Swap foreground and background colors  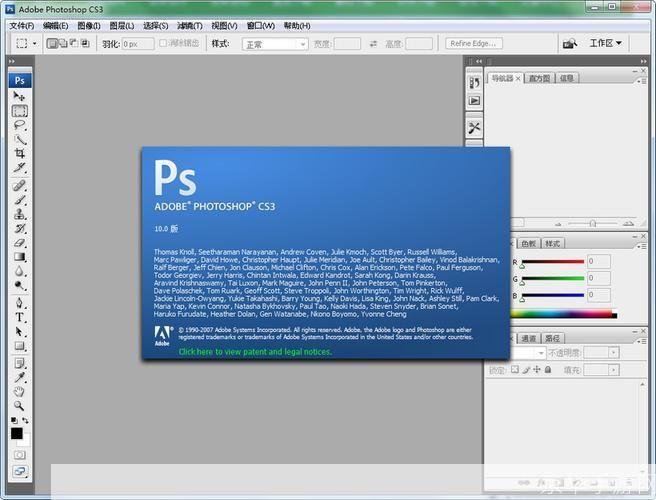coord(26,420)
